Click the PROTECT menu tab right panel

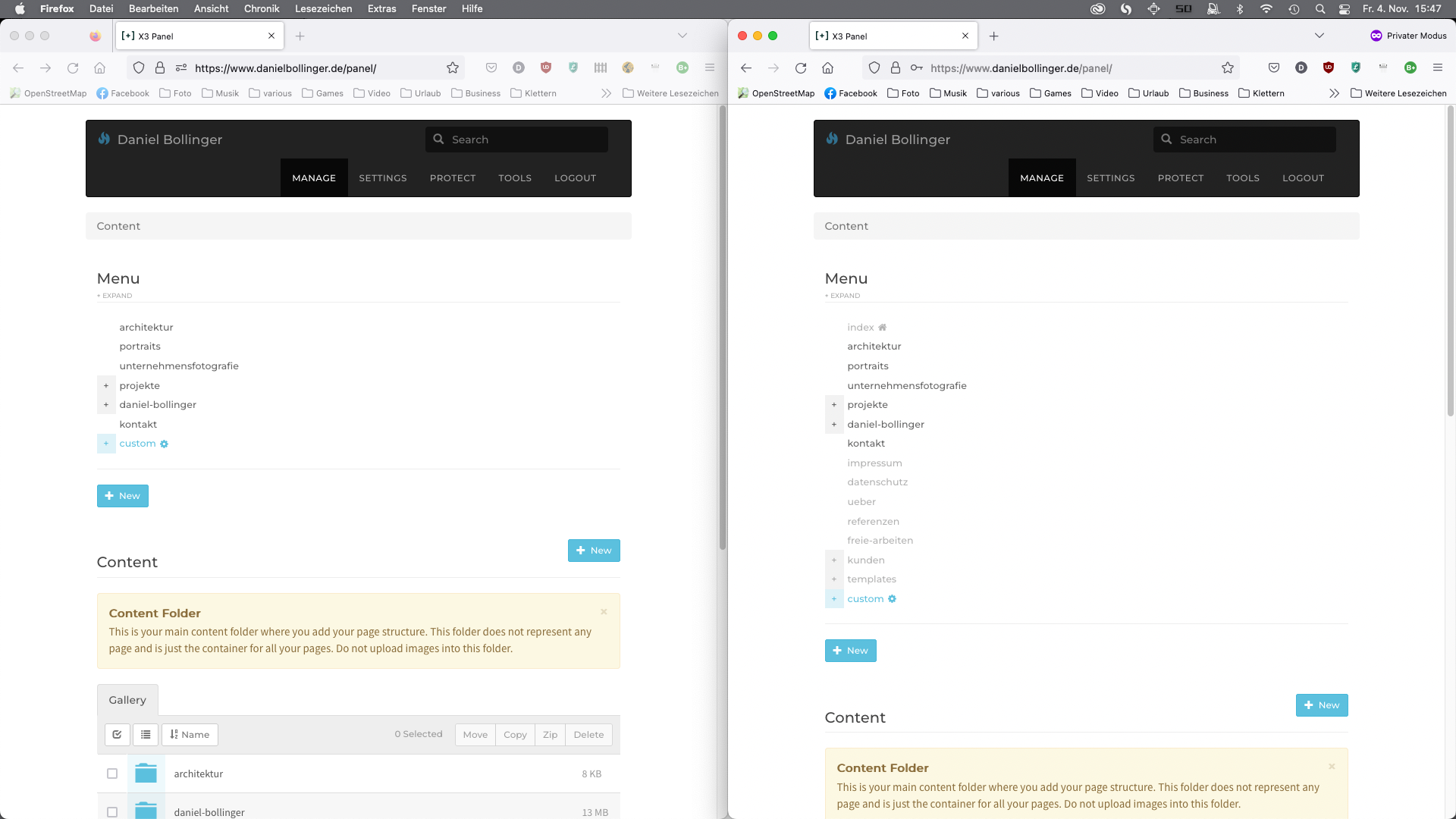coord(1181,177)
